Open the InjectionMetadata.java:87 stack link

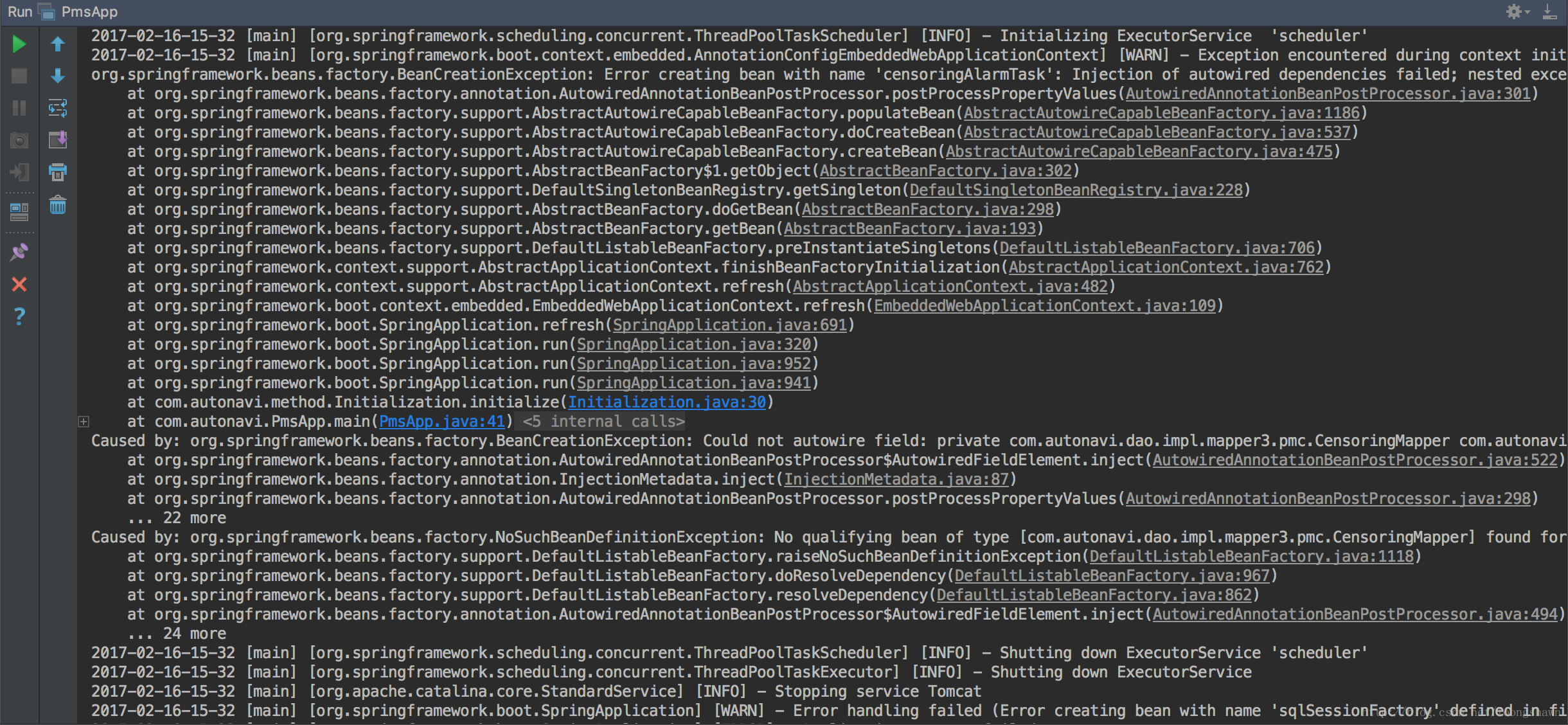tap(896, 479)
